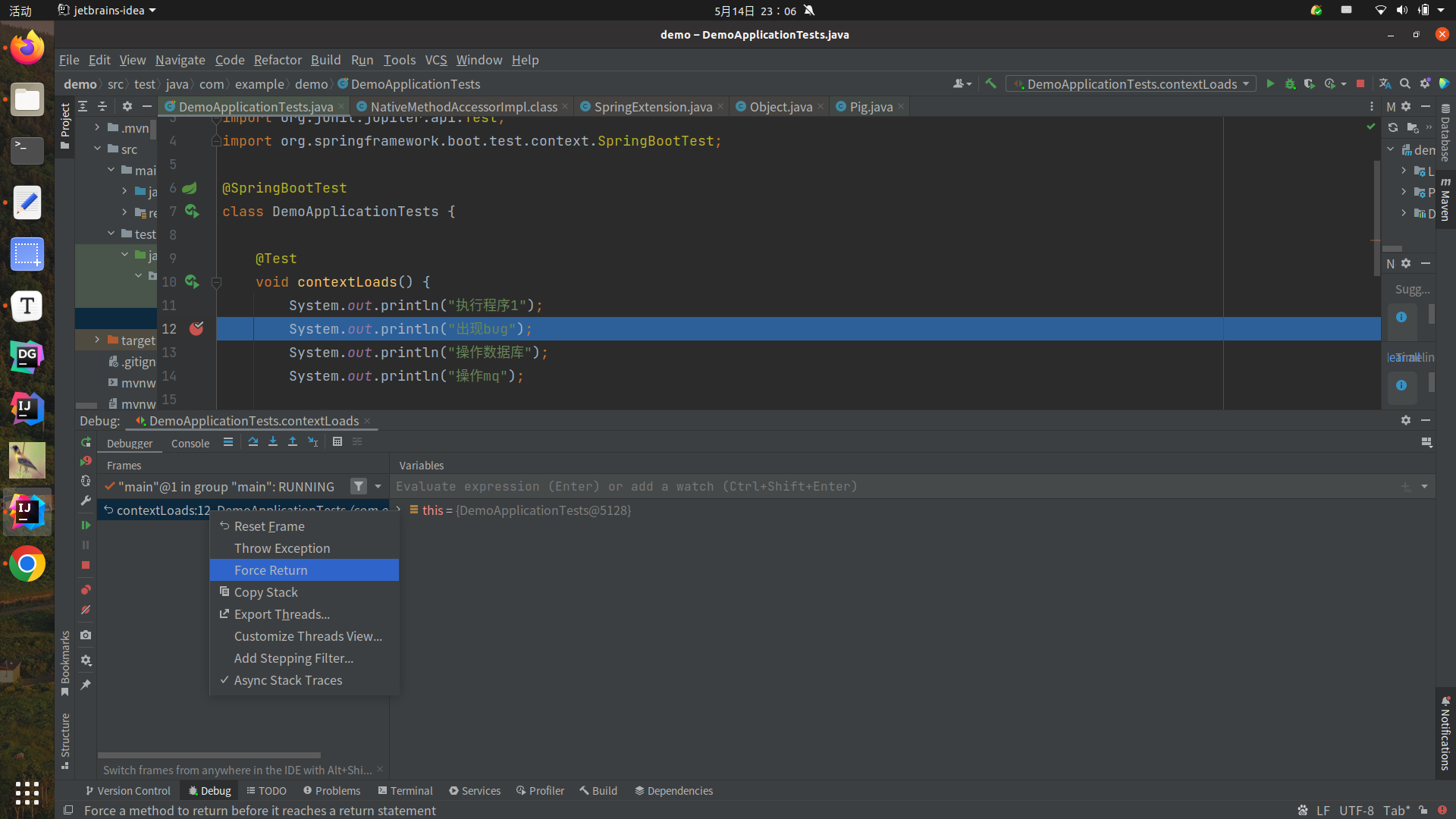Image resolution: width=1456 pixels, height=819 pixels.
Task: Open View Breakpoints double-red-dot icon
Action: [x=86, y=590]
